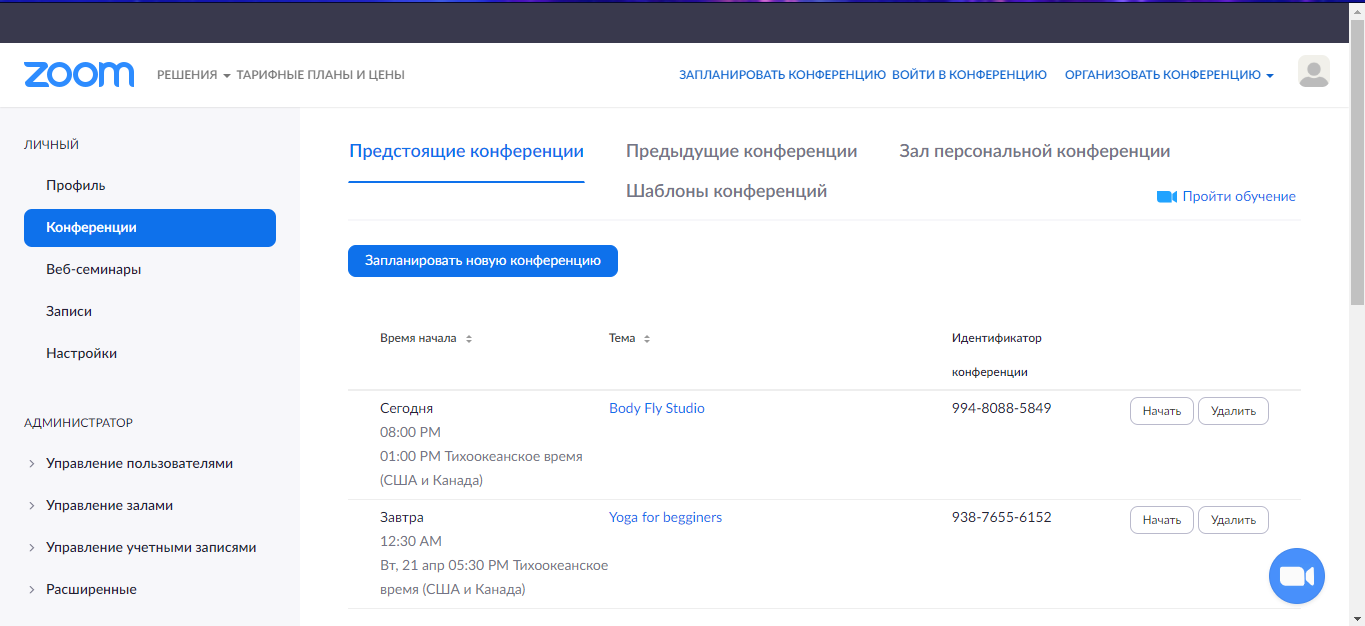This screenshot has height=626, width=1365.
Task: Switch to Предстоящие конференции tab
Action: pos(466,152)
